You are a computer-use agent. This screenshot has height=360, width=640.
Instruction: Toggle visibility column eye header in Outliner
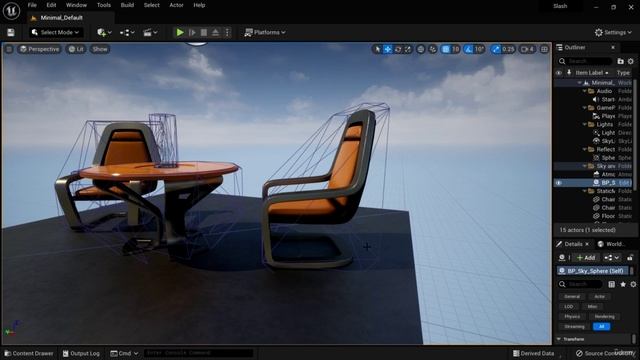(x=558, y=73)
